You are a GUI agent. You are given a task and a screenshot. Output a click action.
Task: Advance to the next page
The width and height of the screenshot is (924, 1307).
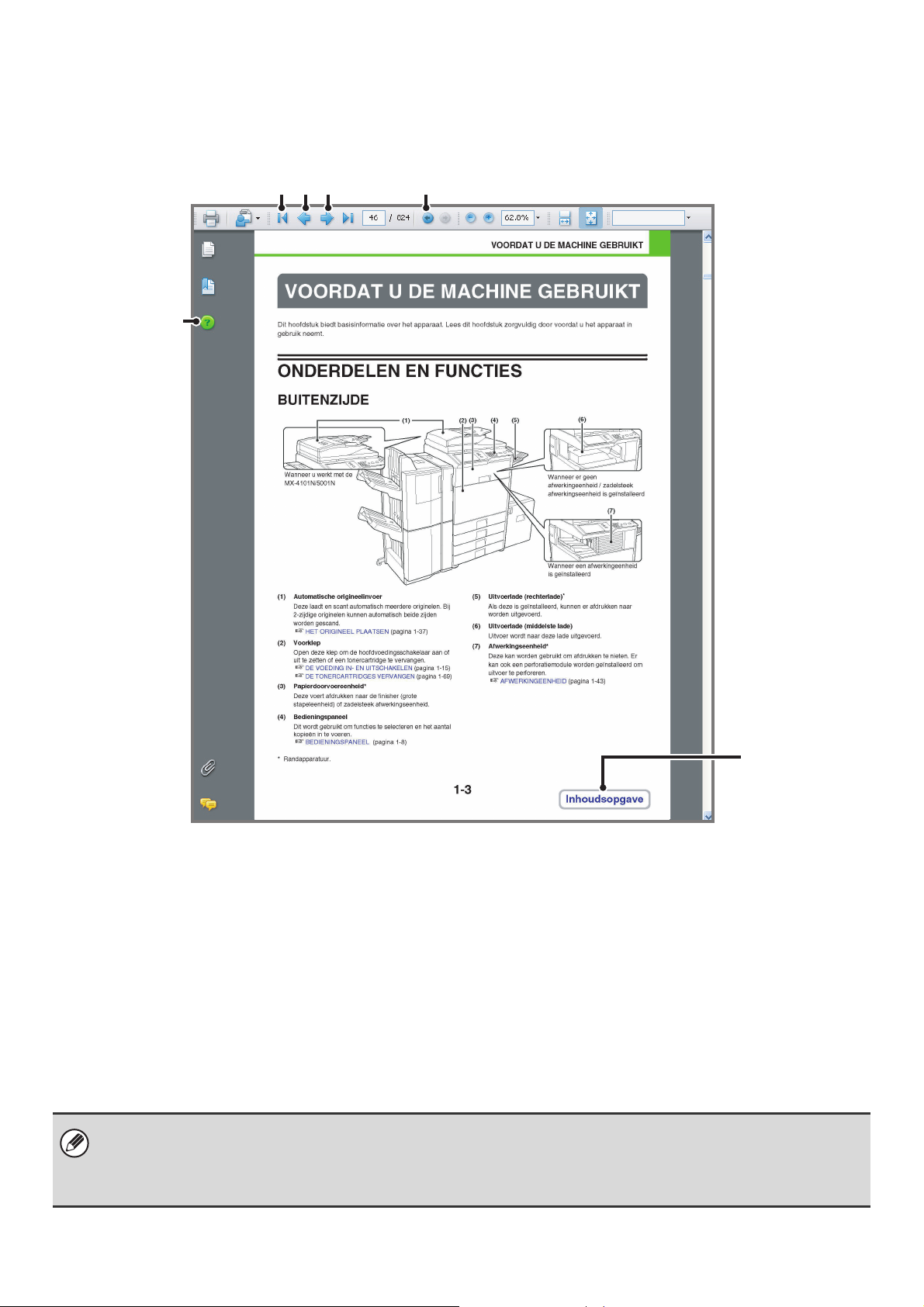point(327,219)
